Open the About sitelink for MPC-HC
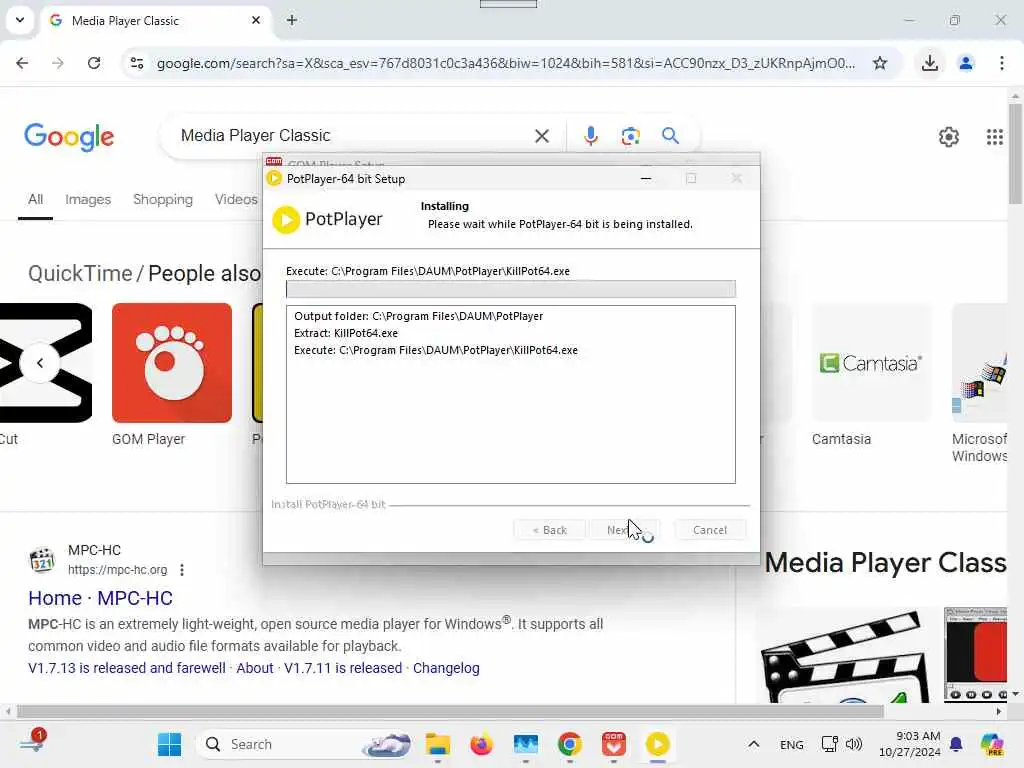Screen dimensions: 1024x768 (255, 668)
